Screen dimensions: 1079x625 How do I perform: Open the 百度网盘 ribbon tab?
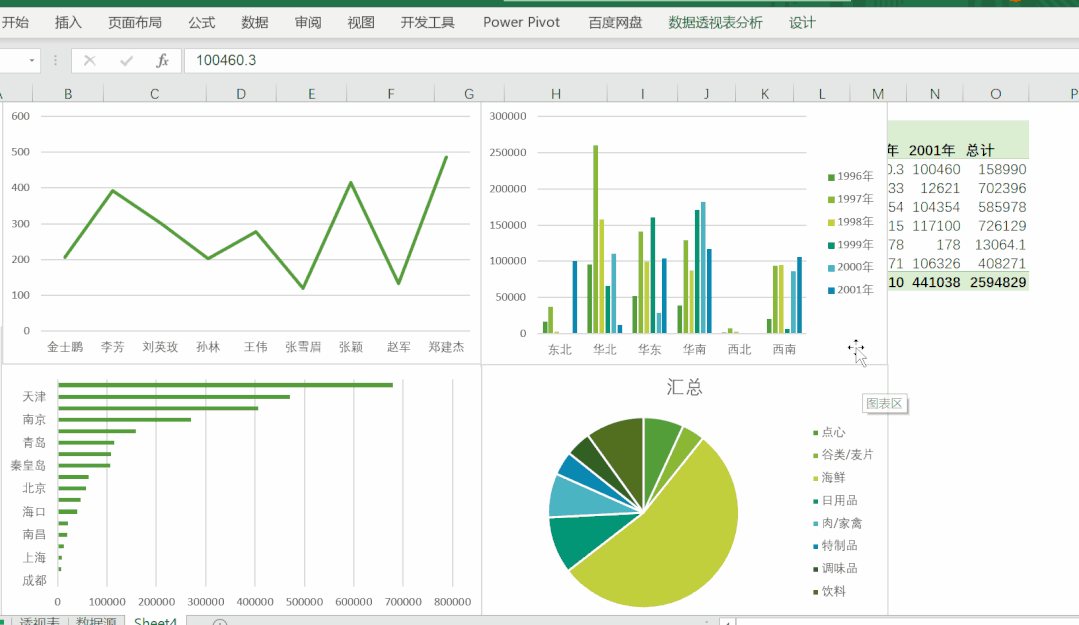pos(612,22)
